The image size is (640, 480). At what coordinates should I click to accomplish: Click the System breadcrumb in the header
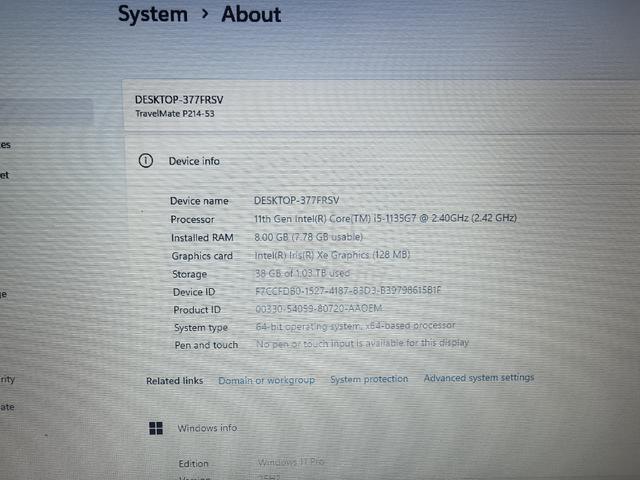pos(153,14)
